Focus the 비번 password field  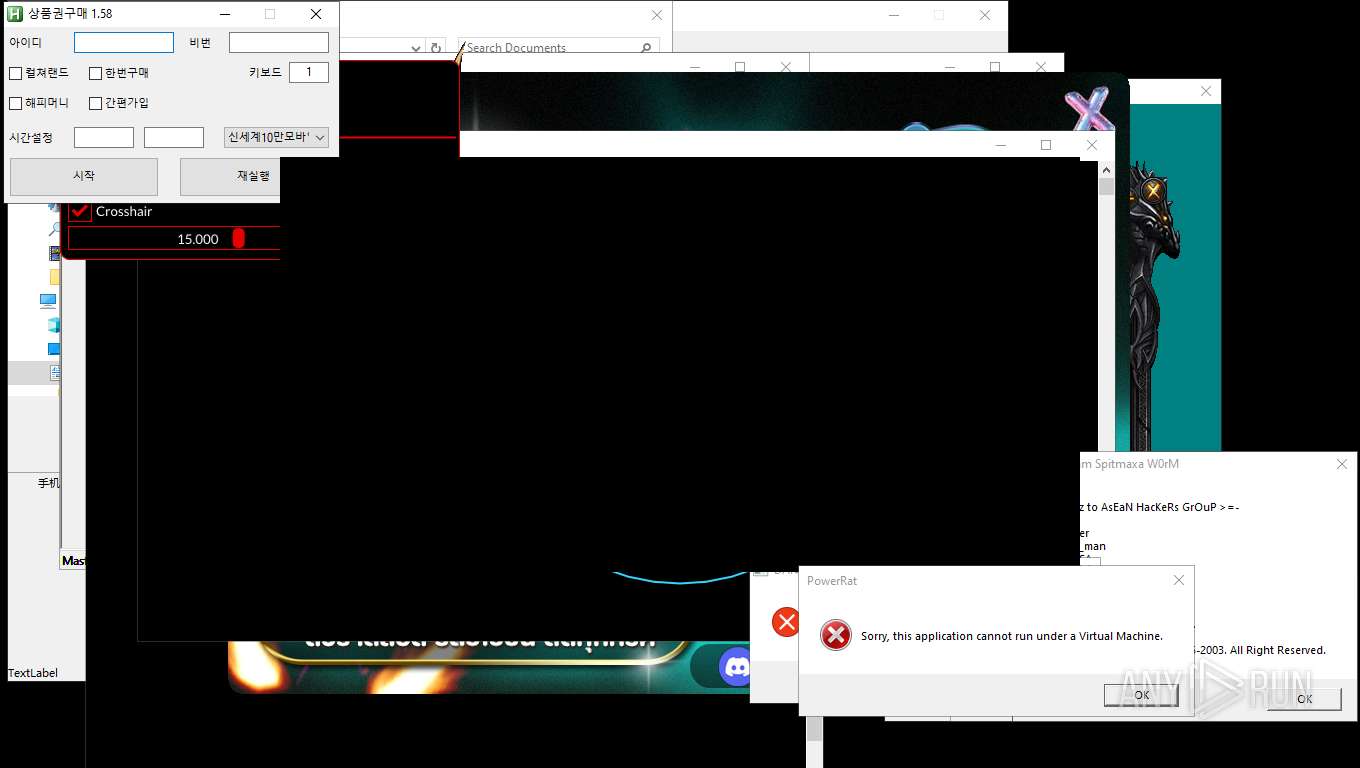(279, 43)
